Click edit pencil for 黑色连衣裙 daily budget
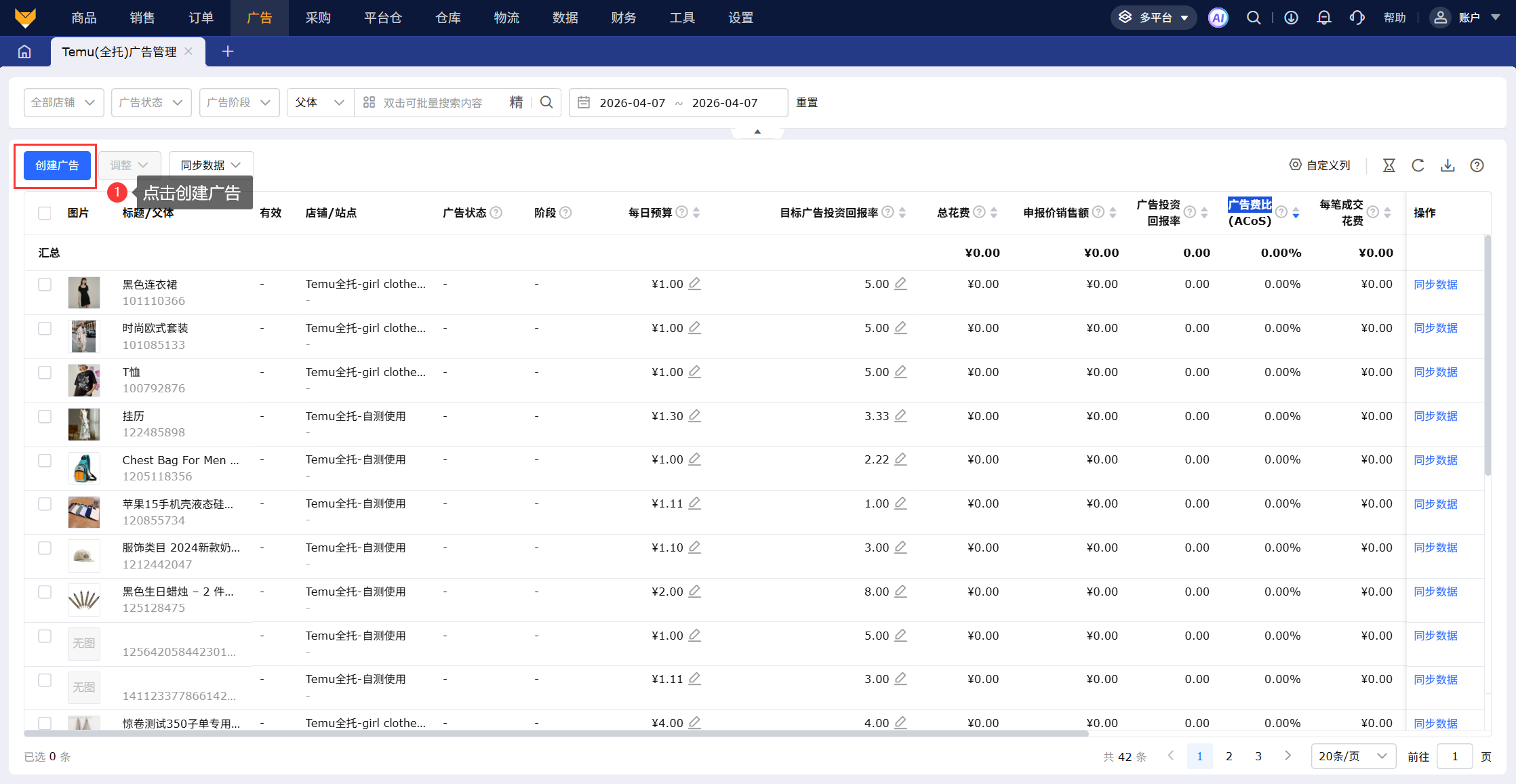The image size is (1516, 784). 694,284
